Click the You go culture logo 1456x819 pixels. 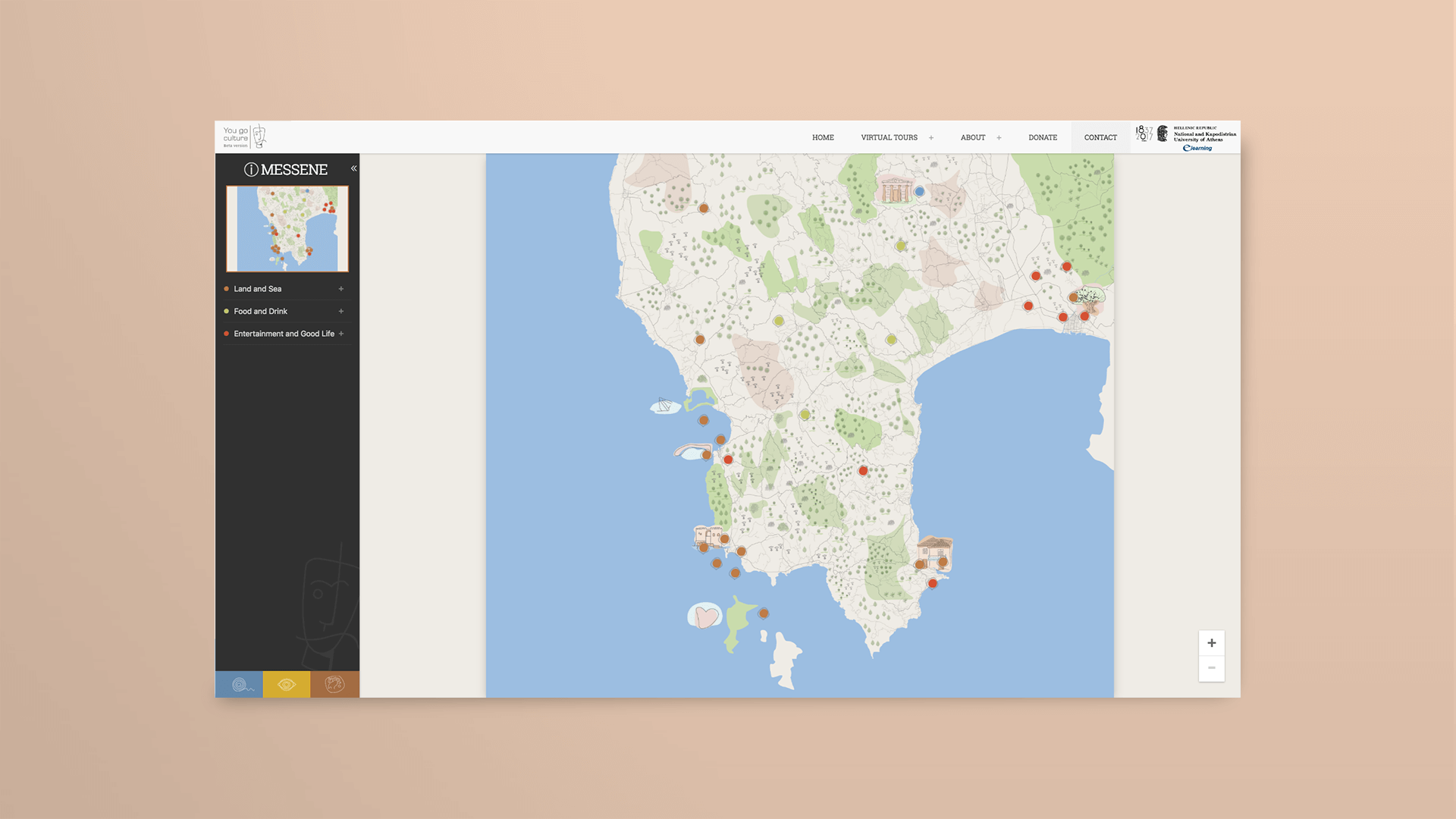[244, 137]
